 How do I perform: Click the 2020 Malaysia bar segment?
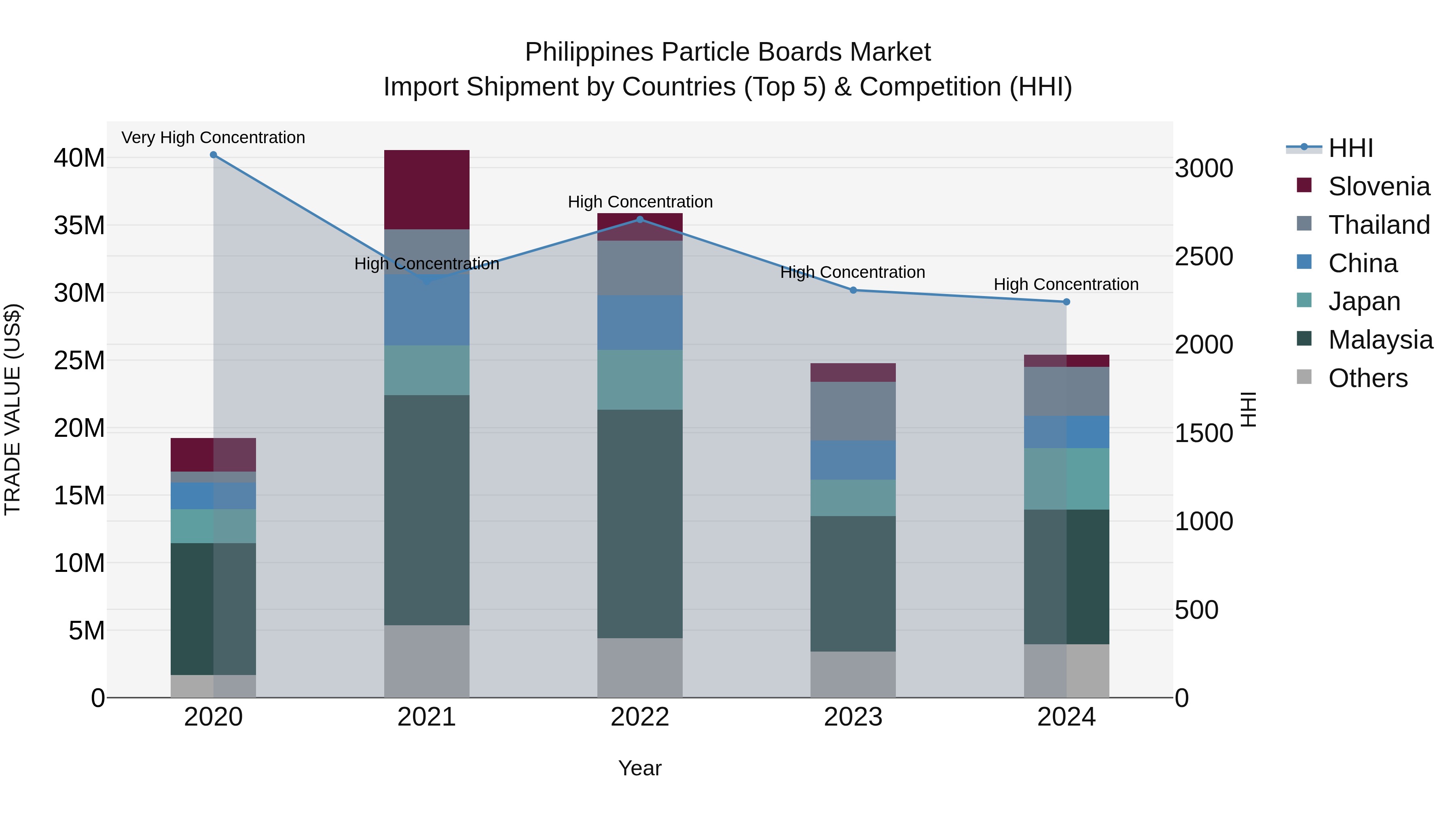tap(213, 609)
